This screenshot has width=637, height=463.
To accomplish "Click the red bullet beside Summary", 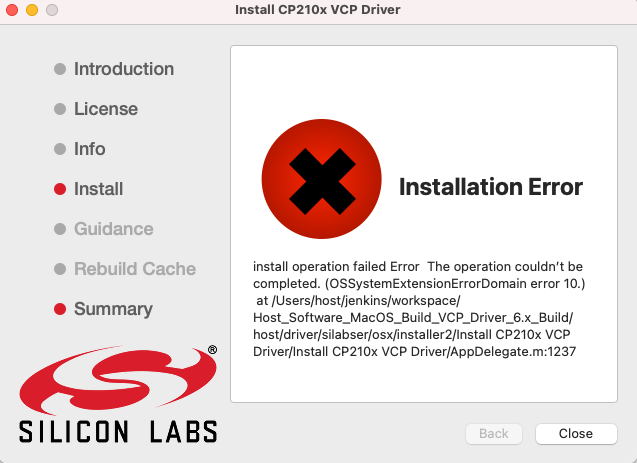I will [60, 309].
